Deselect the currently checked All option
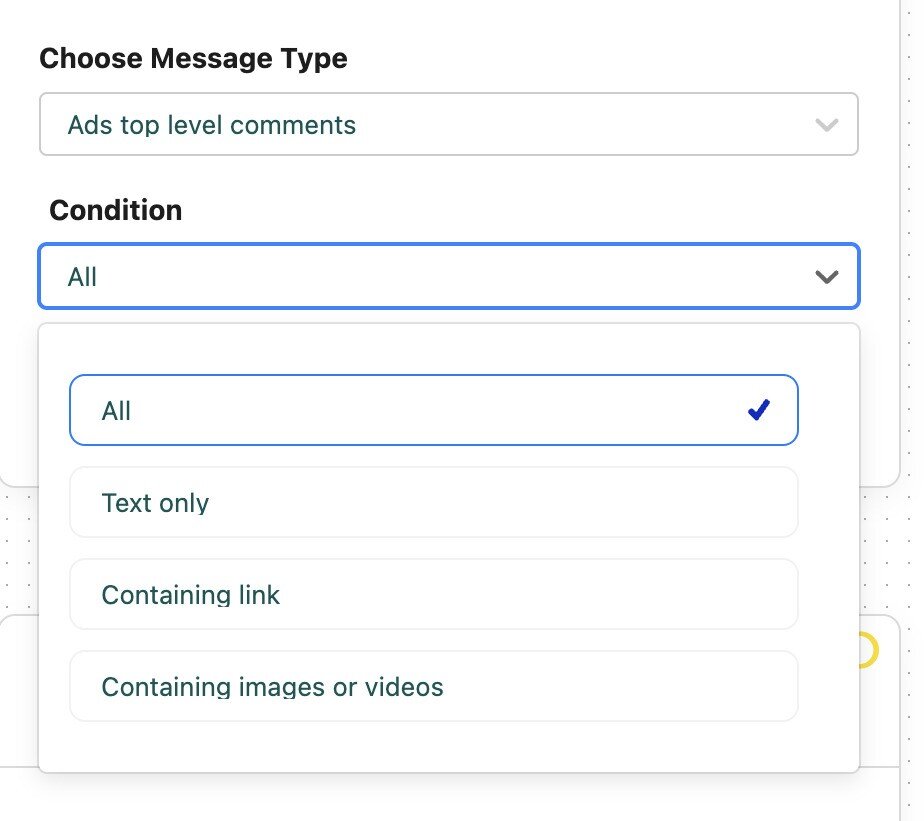Image resolution: width=924 pixels, height=821 pixels. (x=433, y=409)
